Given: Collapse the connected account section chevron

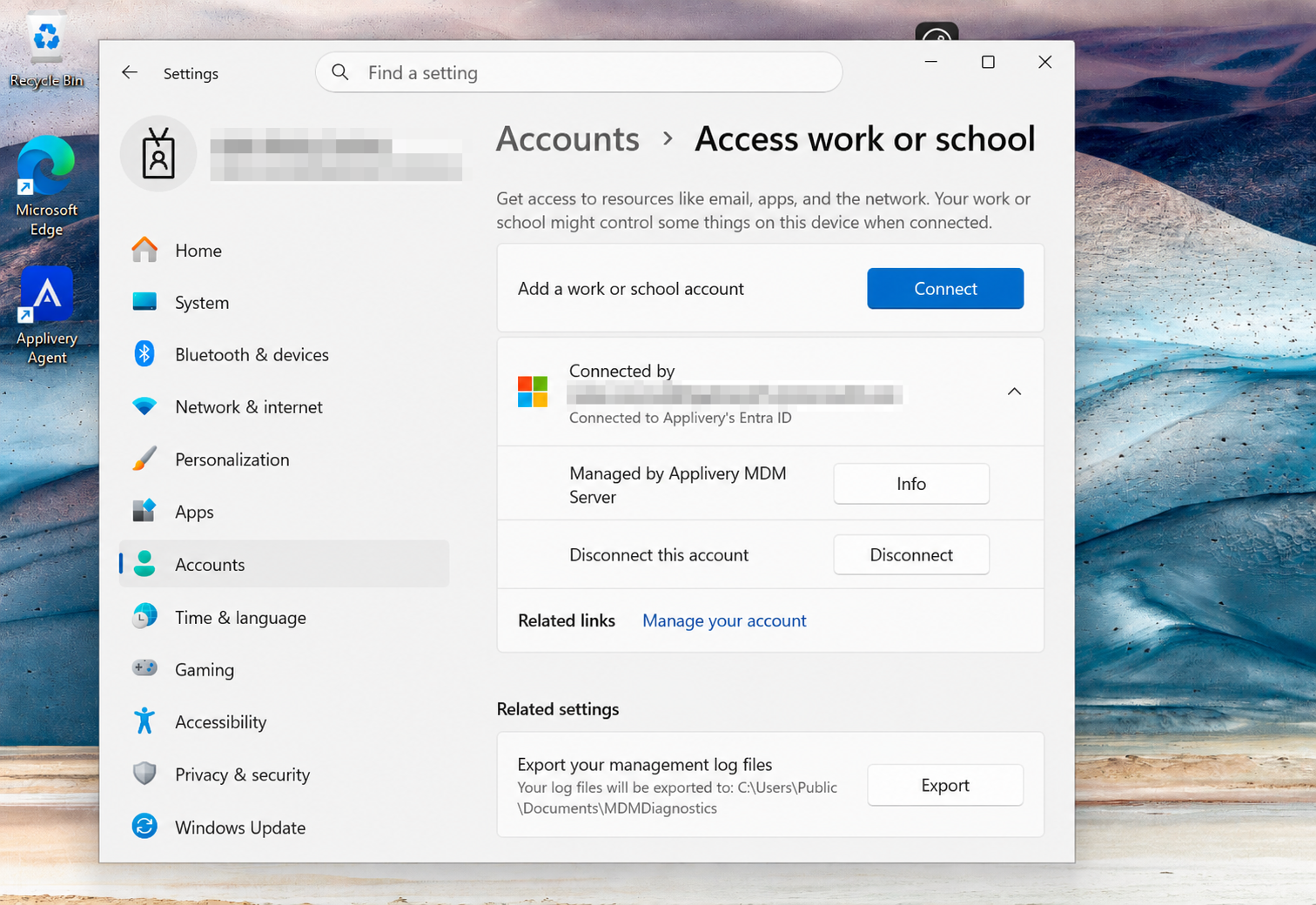Looking at the screenshot, I should 1014,392.
